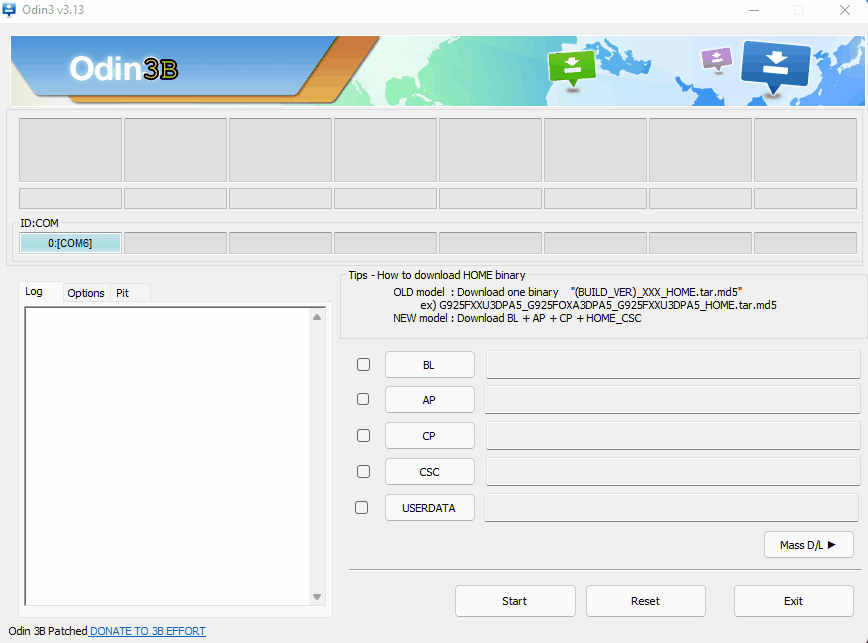Screen dimensions: 868x643
Task: Click the AP file button
Action: click(x=430, y=400)
